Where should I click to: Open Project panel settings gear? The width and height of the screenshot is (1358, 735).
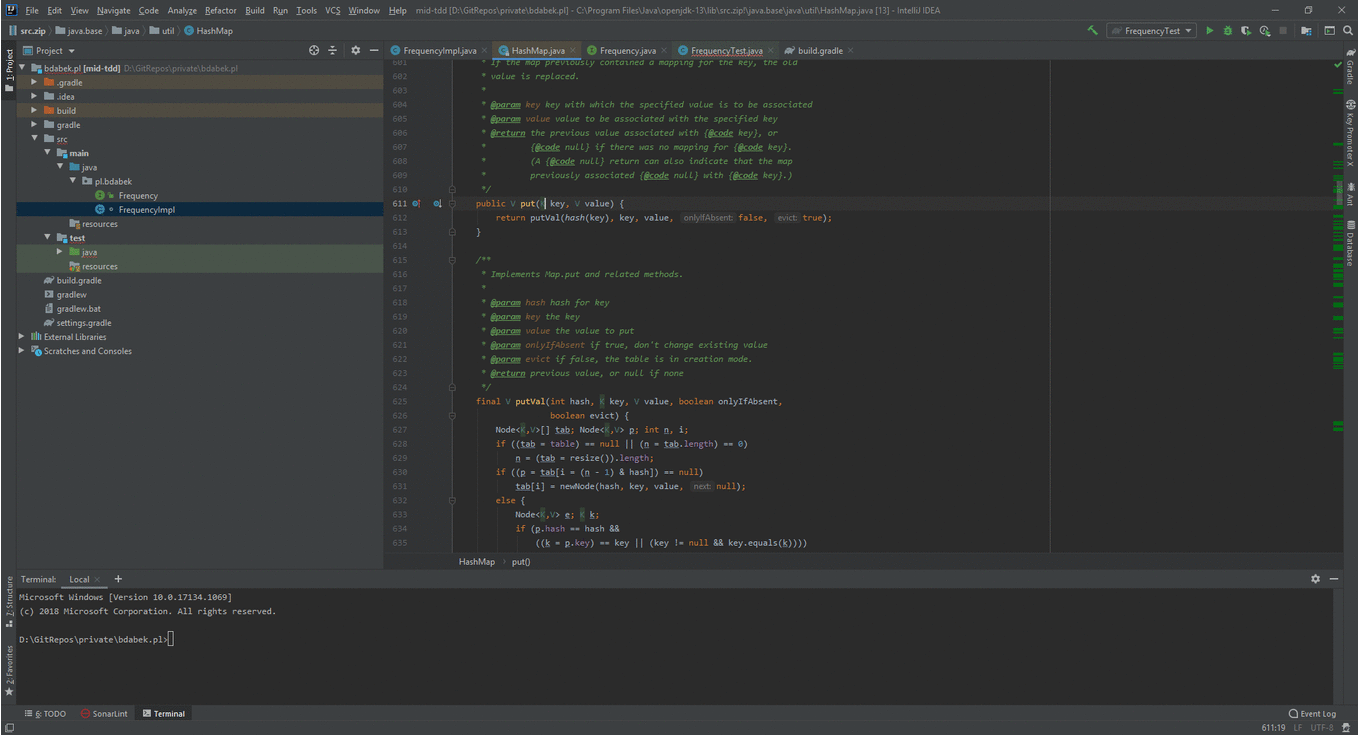[x=355, y=50]
